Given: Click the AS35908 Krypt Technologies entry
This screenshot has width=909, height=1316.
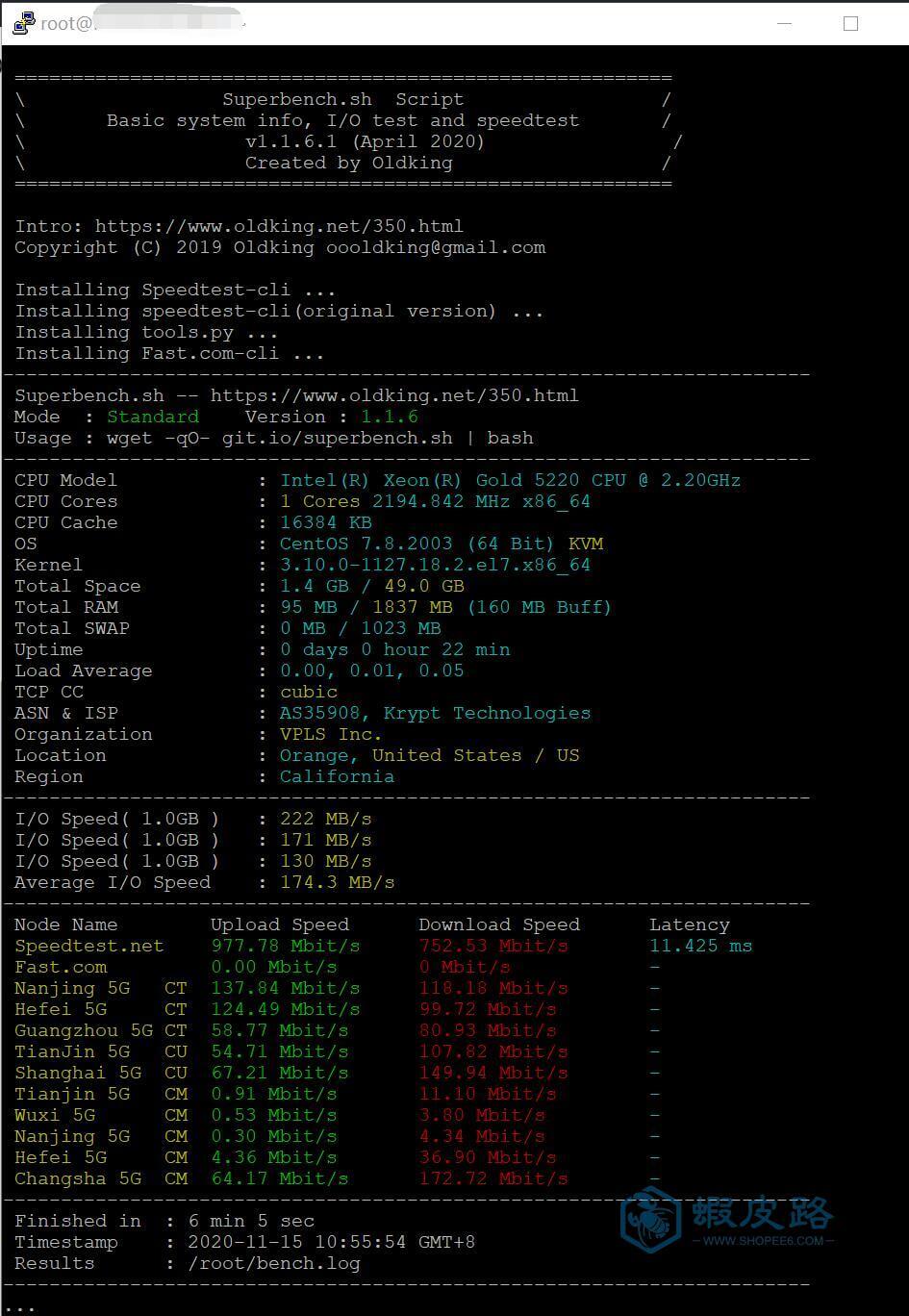Looking at the screenshot, I should coord(435,713).
